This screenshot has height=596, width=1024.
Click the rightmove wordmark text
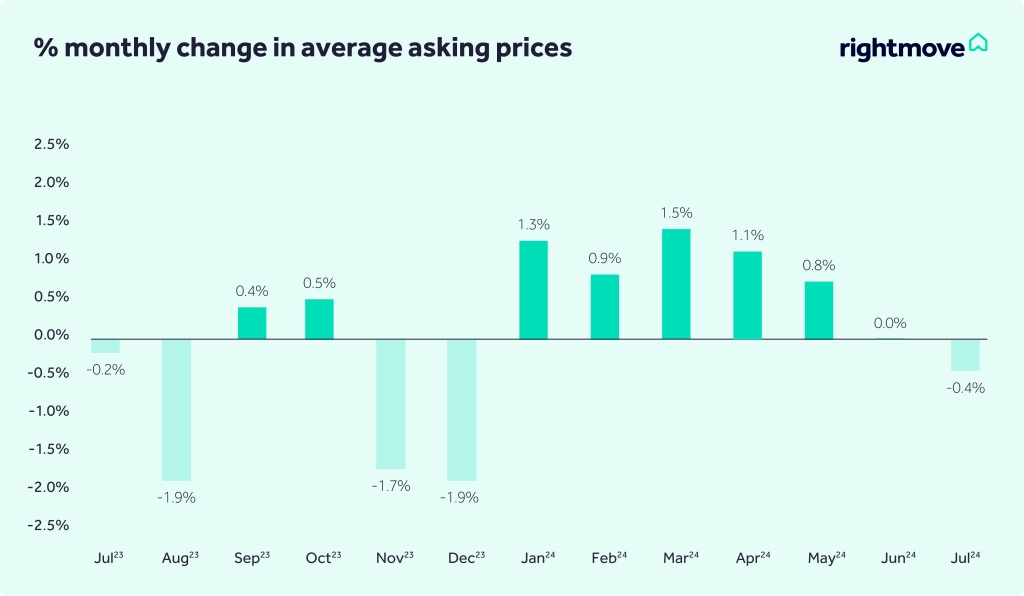pos(901,47)
